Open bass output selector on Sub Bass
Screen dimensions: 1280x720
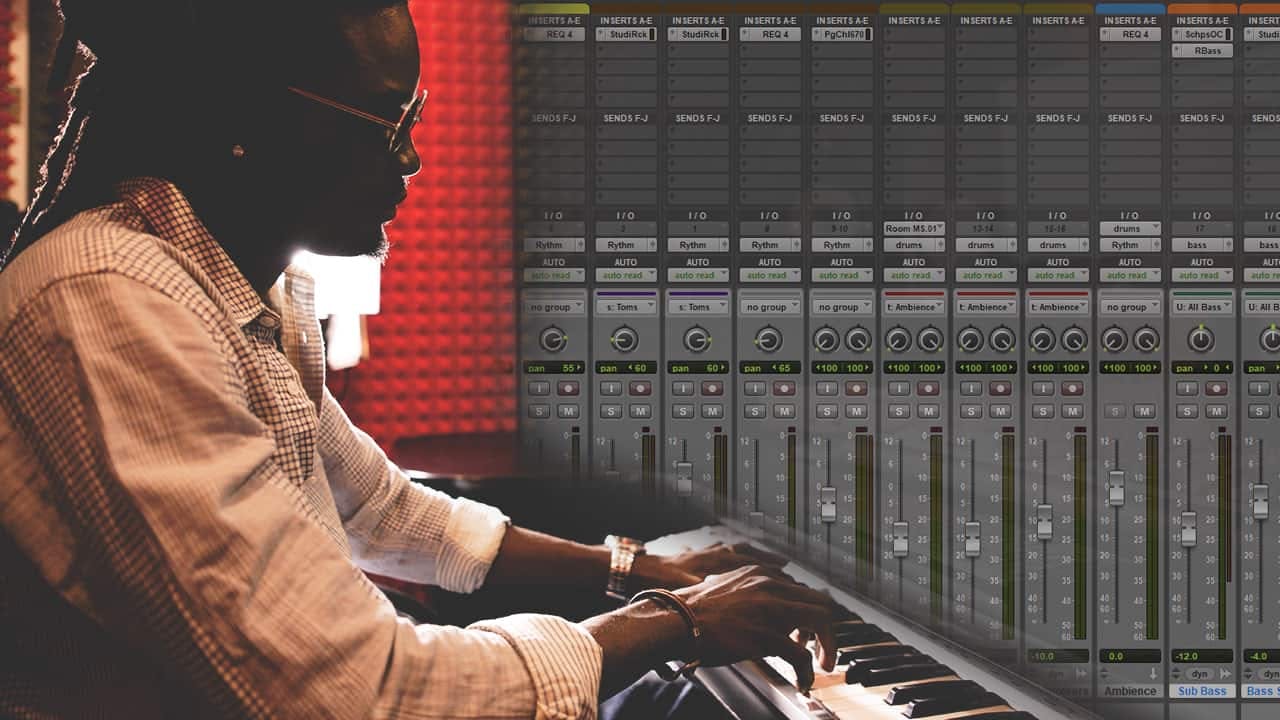pyautogui.click(x=1202, y=245)
